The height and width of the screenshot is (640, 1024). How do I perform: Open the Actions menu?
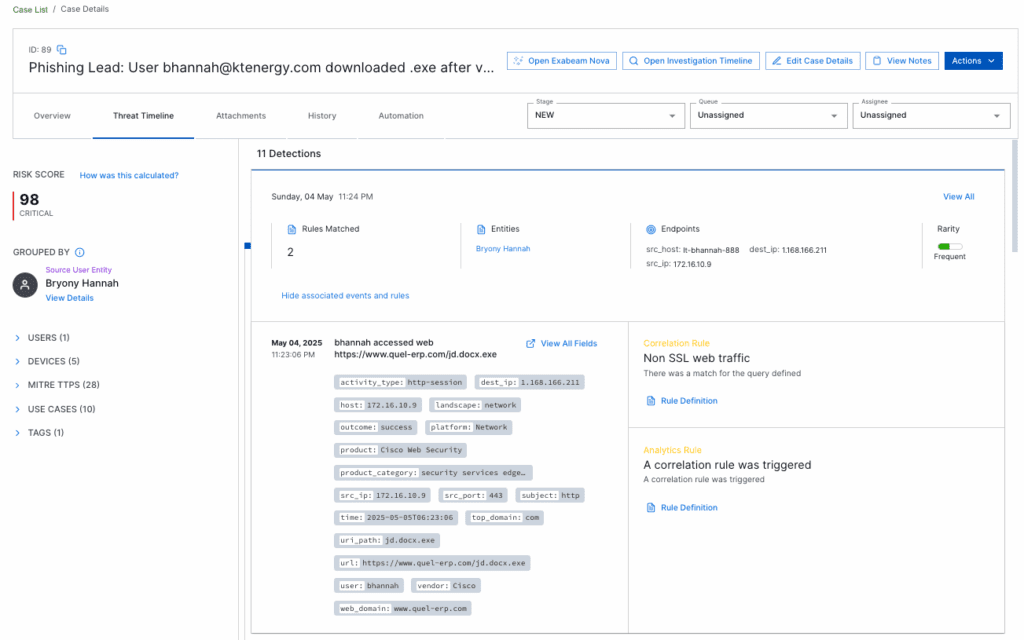(972, 60)
